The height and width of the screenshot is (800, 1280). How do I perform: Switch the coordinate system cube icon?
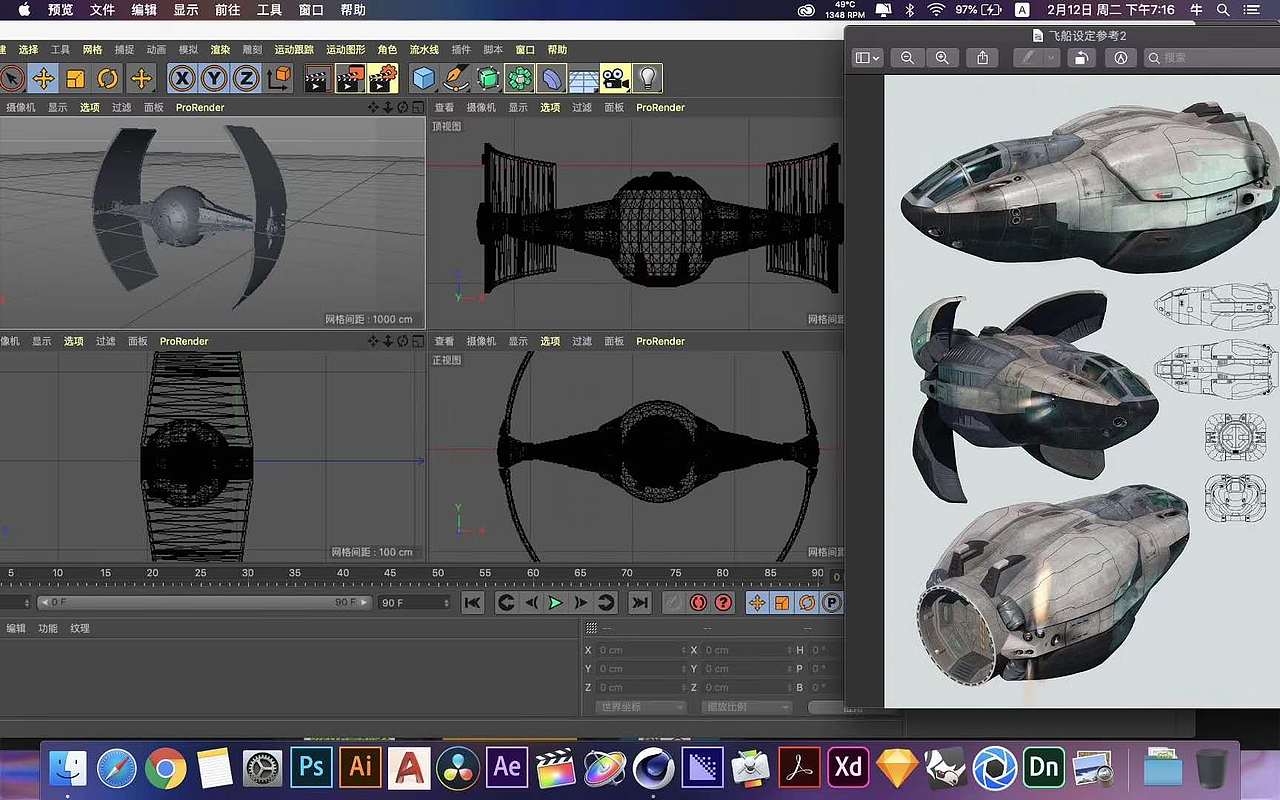pos(280,78)
